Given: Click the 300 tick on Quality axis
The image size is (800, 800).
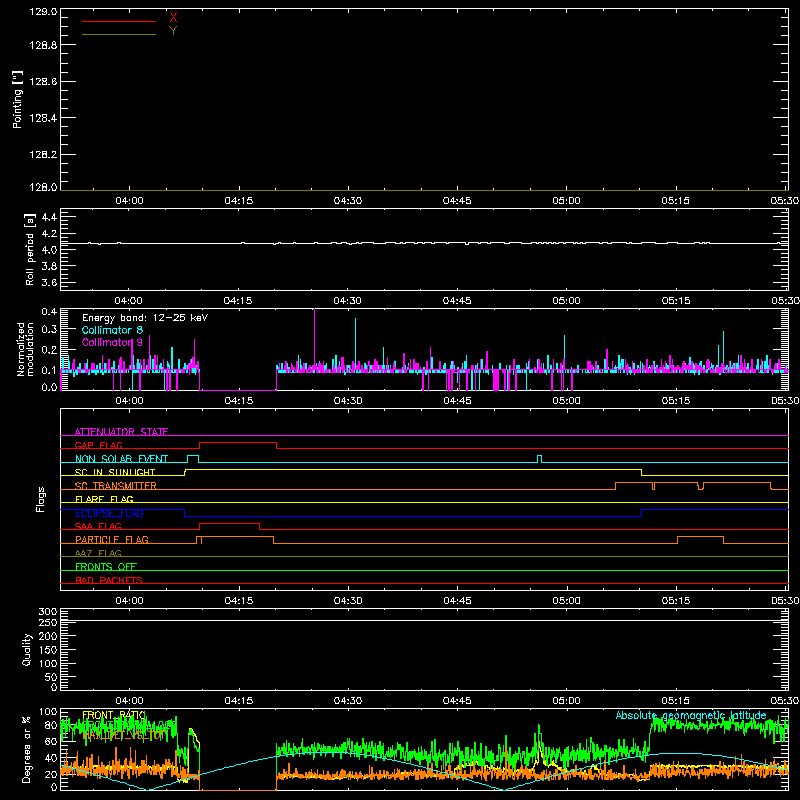Looking at the screenshot, I should (x=47, y=612).
